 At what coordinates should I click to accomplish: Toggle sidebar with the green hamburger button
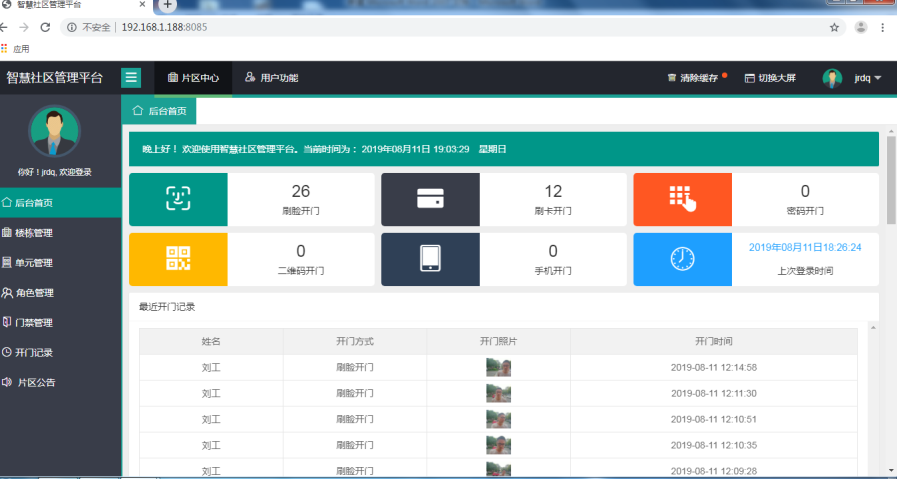131,78
